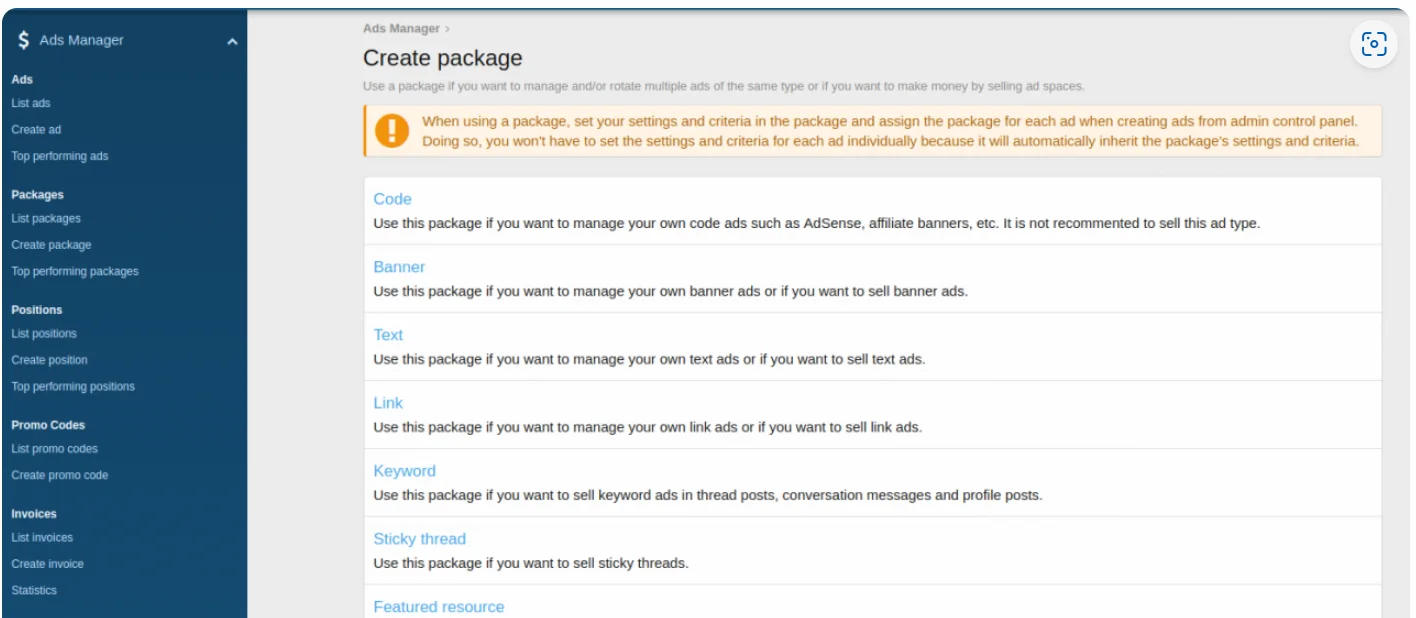The height and width of the screenshot is (618, 1416).
Task: Open List ads in sidebar
Action: 31,103
